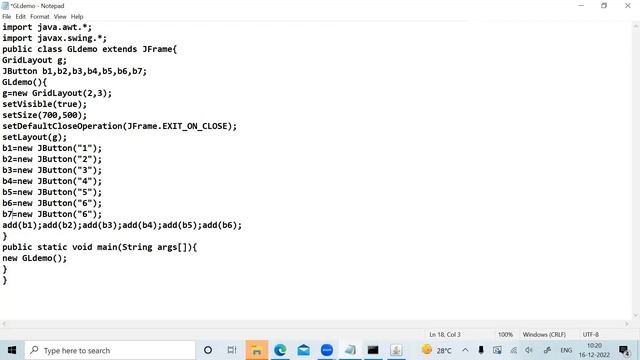
Task: Click the 'new GLdemo();' line
Action: point(34,258)
